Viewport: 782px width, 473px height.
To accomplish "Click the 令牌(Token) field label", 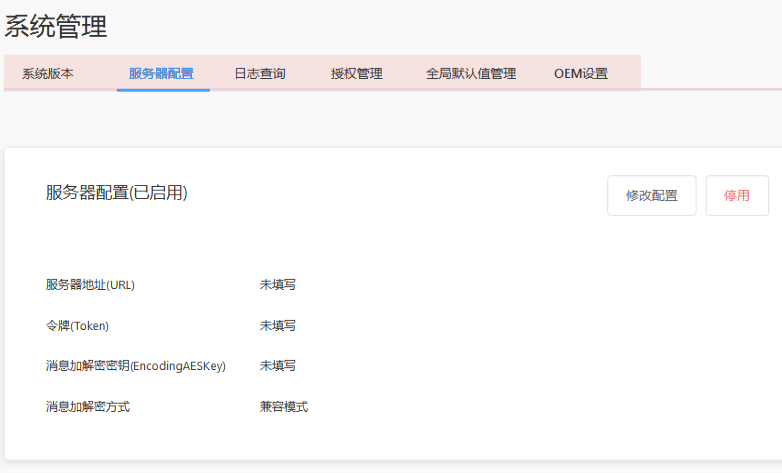I will (x=77, y=326).
